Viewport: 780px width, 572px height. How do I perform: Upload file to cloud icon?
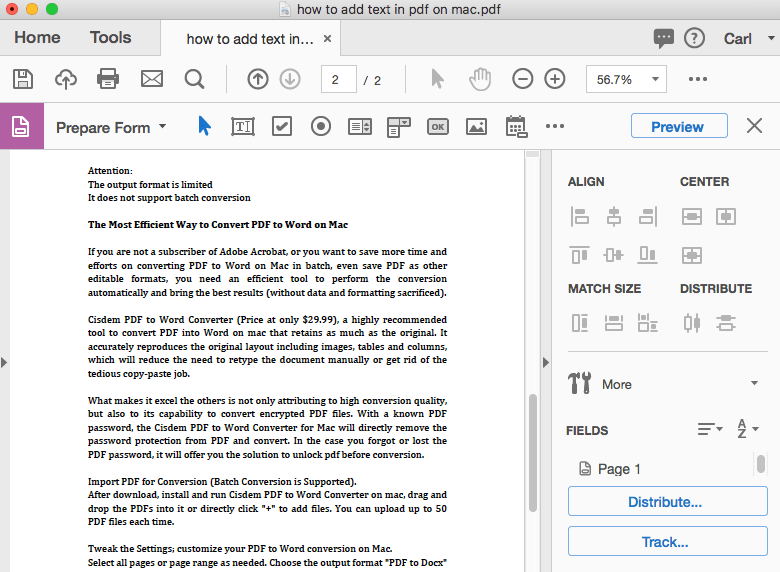coord(66,79)
